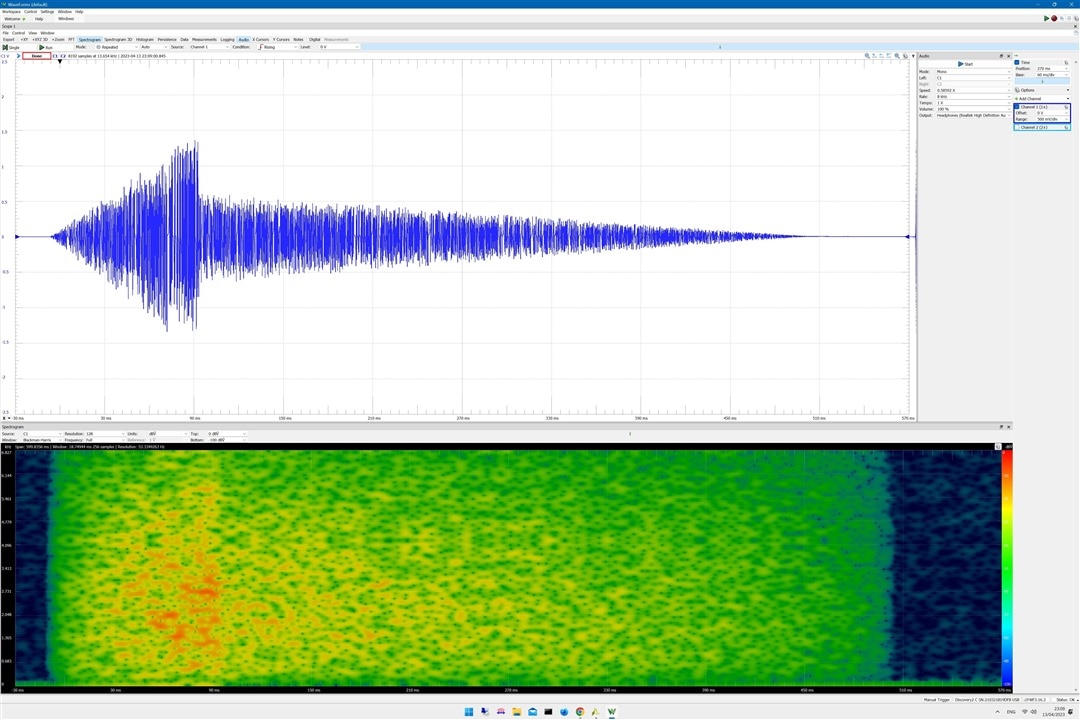
Task: Open the Channel 1 settings gear
Action: [x=1066, y=107]
